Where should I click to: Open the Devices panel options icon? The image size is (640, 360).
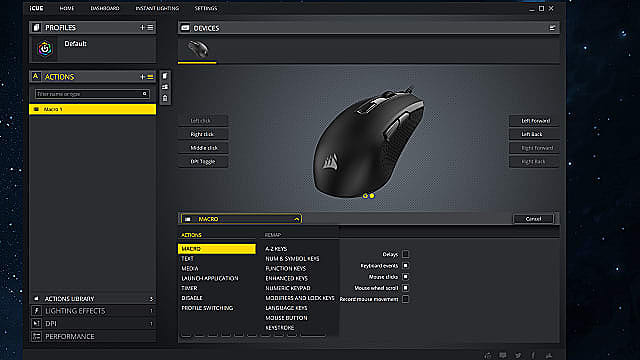(552, 28)
